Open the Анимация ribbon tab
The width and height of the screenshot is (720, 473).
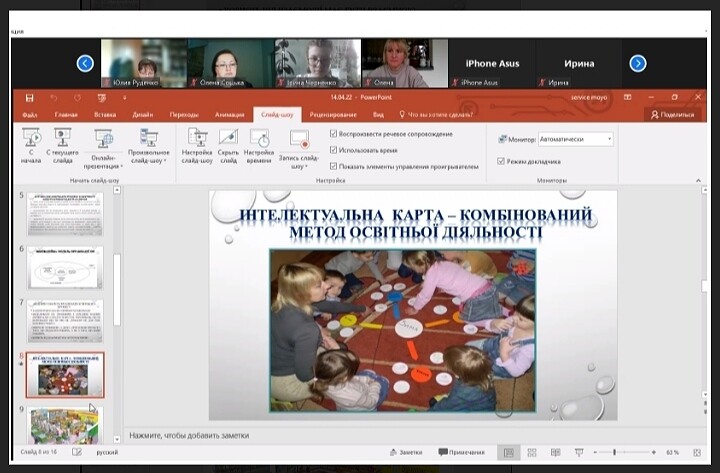click(x=228, y=115)
